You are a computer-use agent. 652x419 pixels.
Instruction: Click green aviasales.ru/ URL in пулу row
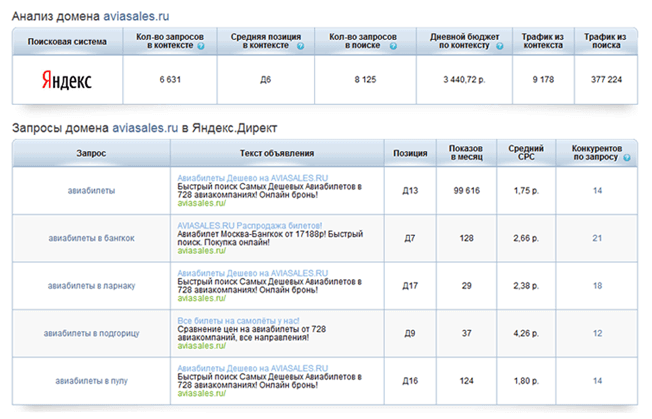(202, 393)
